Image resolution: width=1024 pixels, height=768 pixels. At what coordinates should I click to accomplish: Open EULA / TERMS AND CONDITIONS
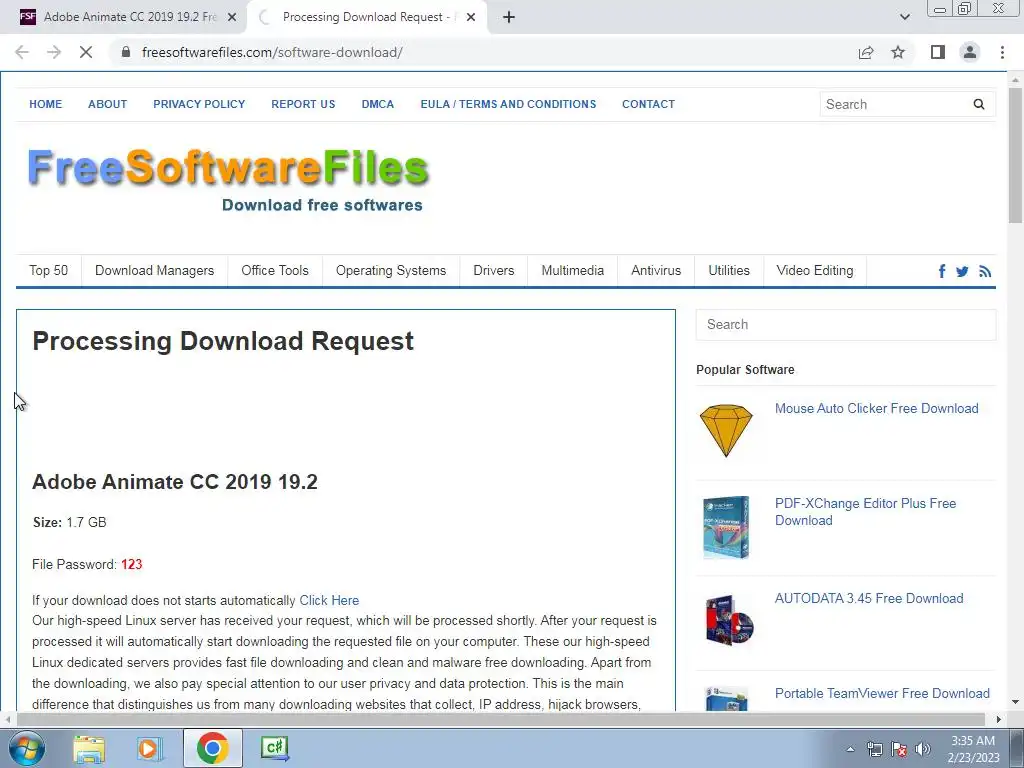coord(508,104)
